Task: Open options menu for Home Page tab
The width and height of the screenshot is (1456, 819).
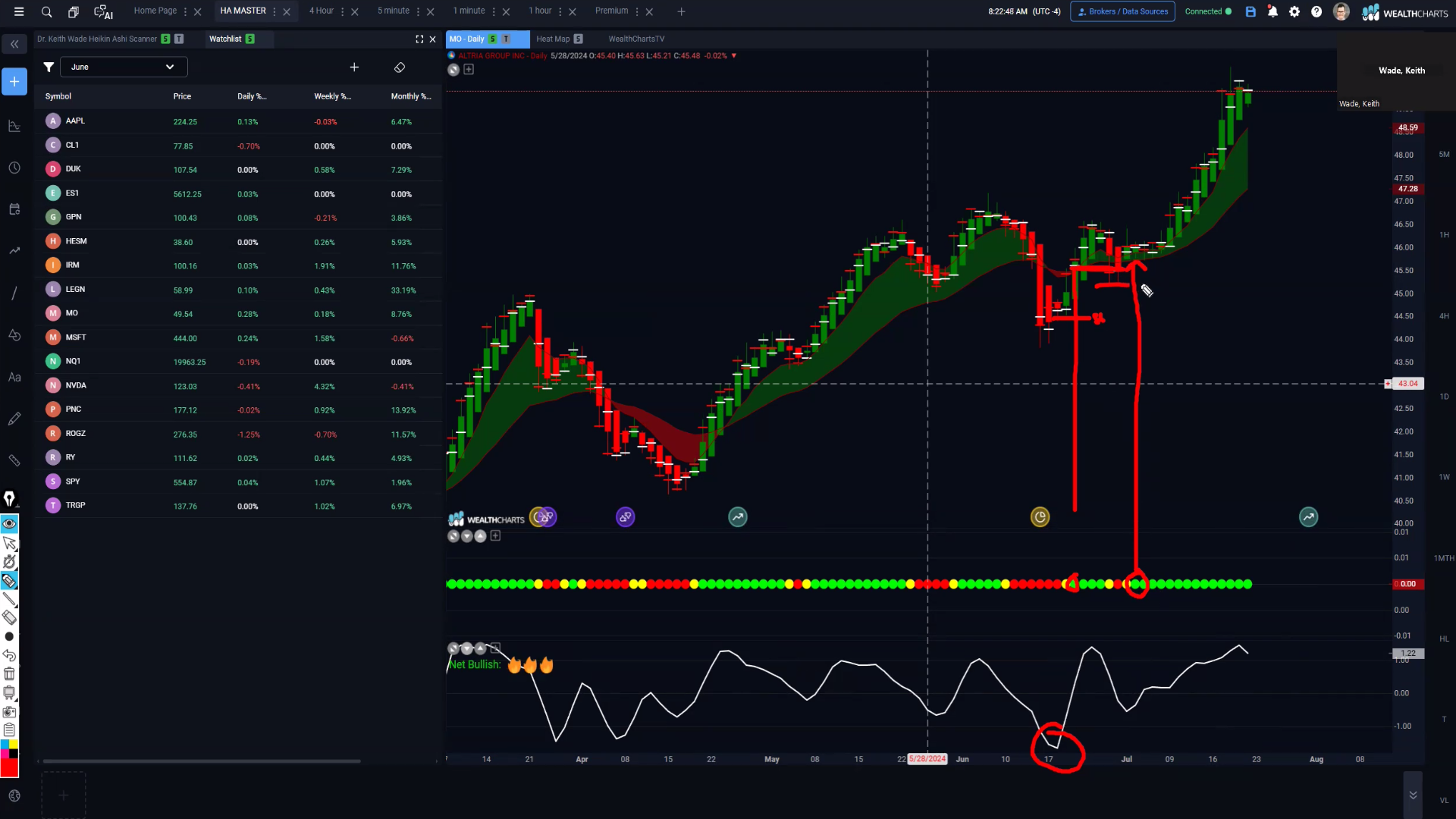Action: [x=185, y=12]
